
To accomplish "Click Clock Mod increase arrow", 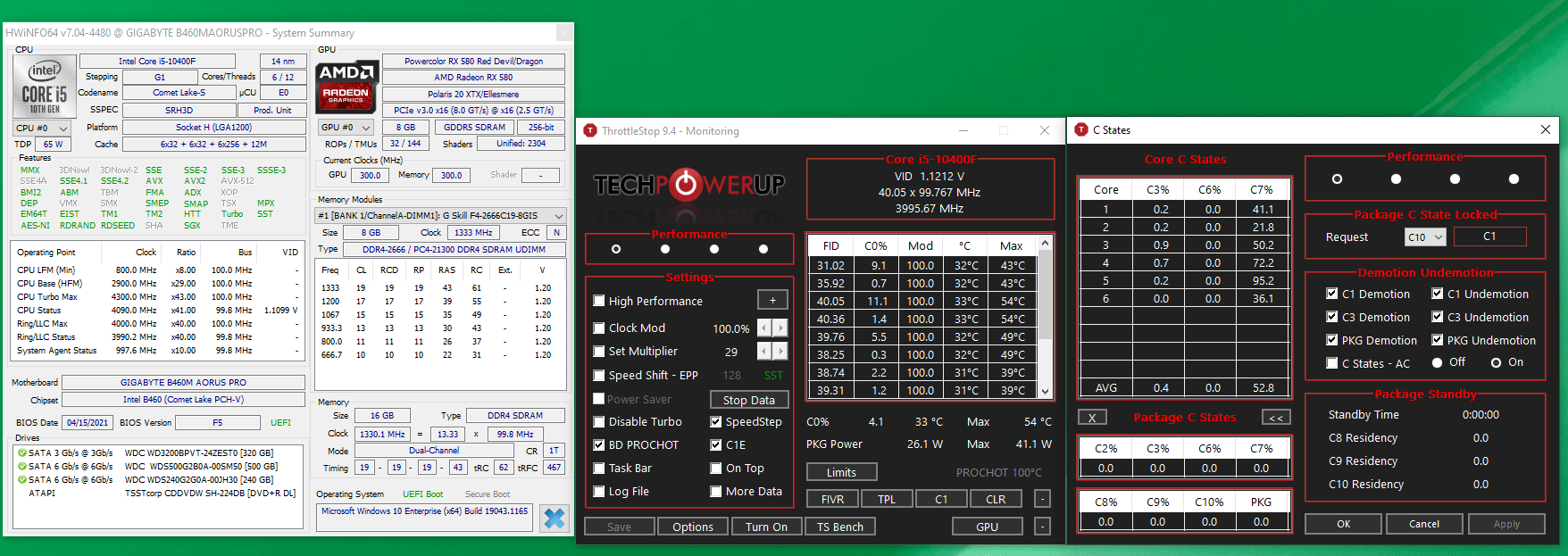I will coord(780,328).
